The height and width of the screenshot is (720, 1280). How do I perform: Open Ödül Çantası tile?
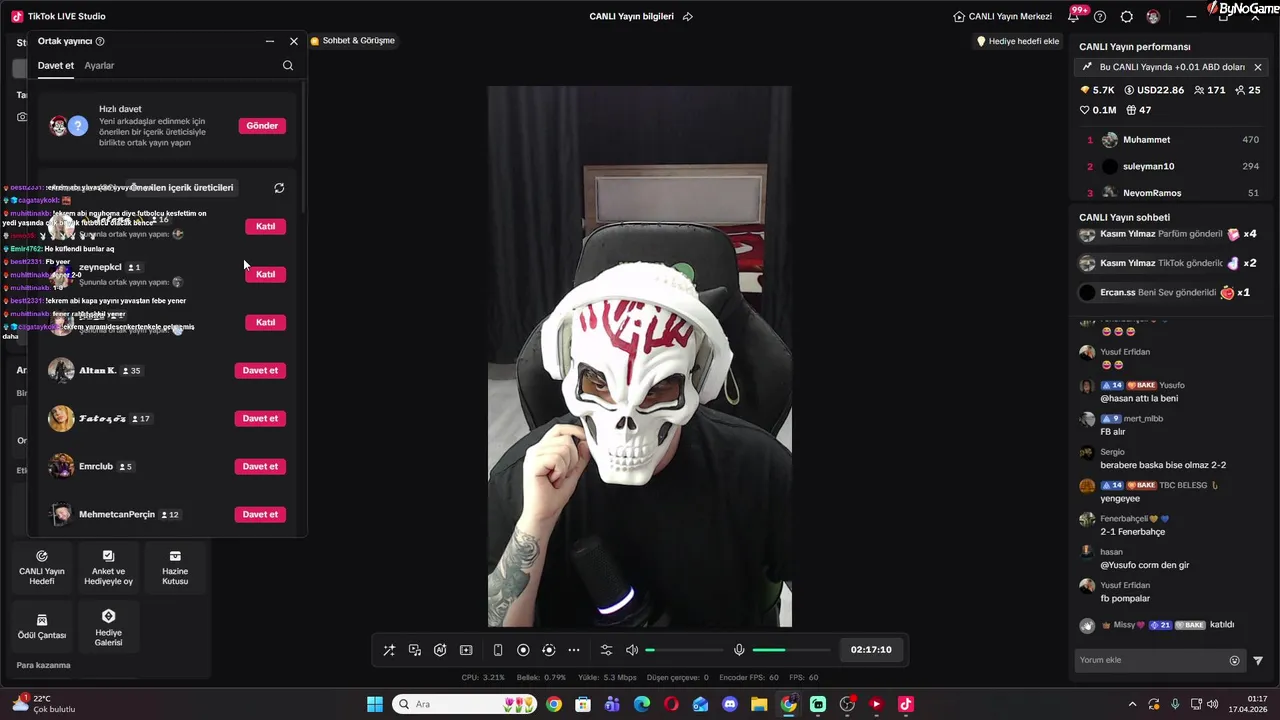(x=42, y=627)
